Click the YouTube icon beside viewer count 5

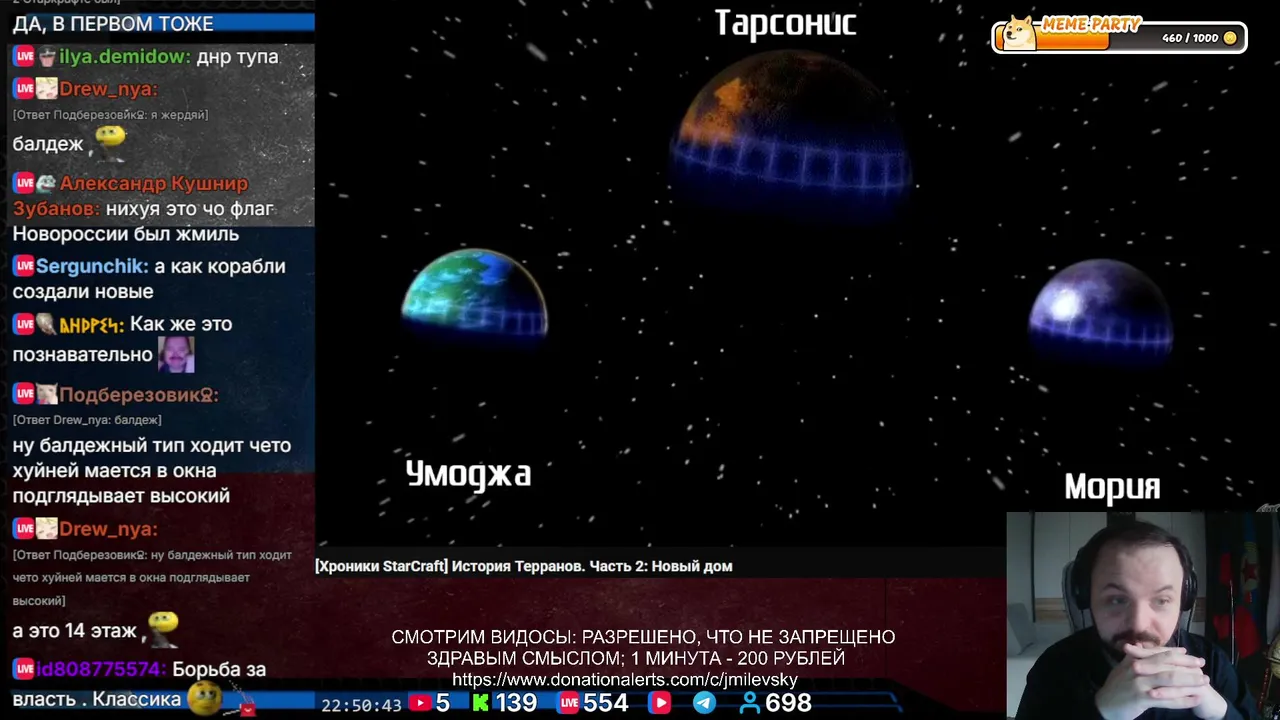click(x=420, y=703)
